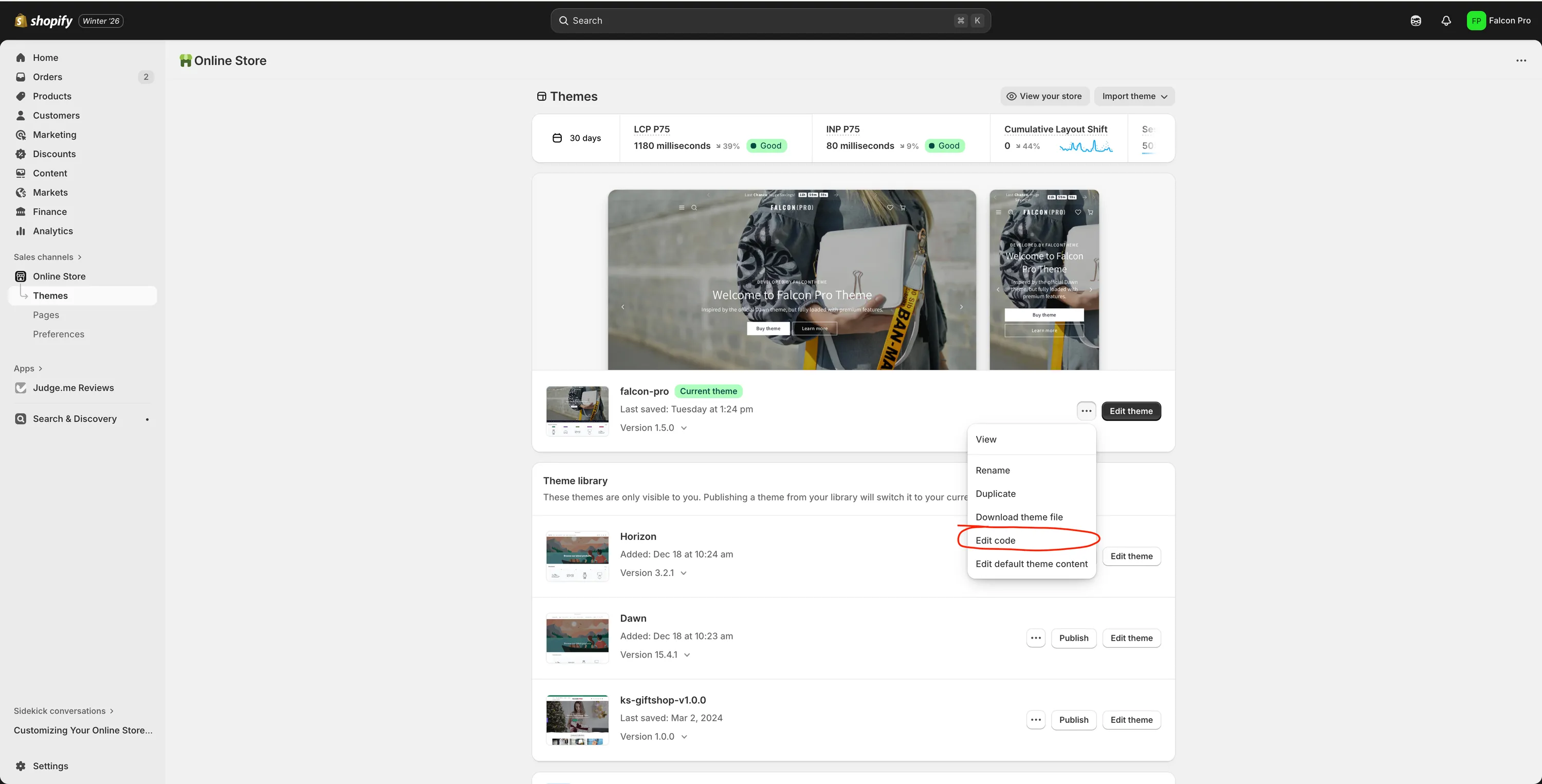Click View your store button
Viewport: 1542px width, 784px height.
click(x=1044, y=97)
